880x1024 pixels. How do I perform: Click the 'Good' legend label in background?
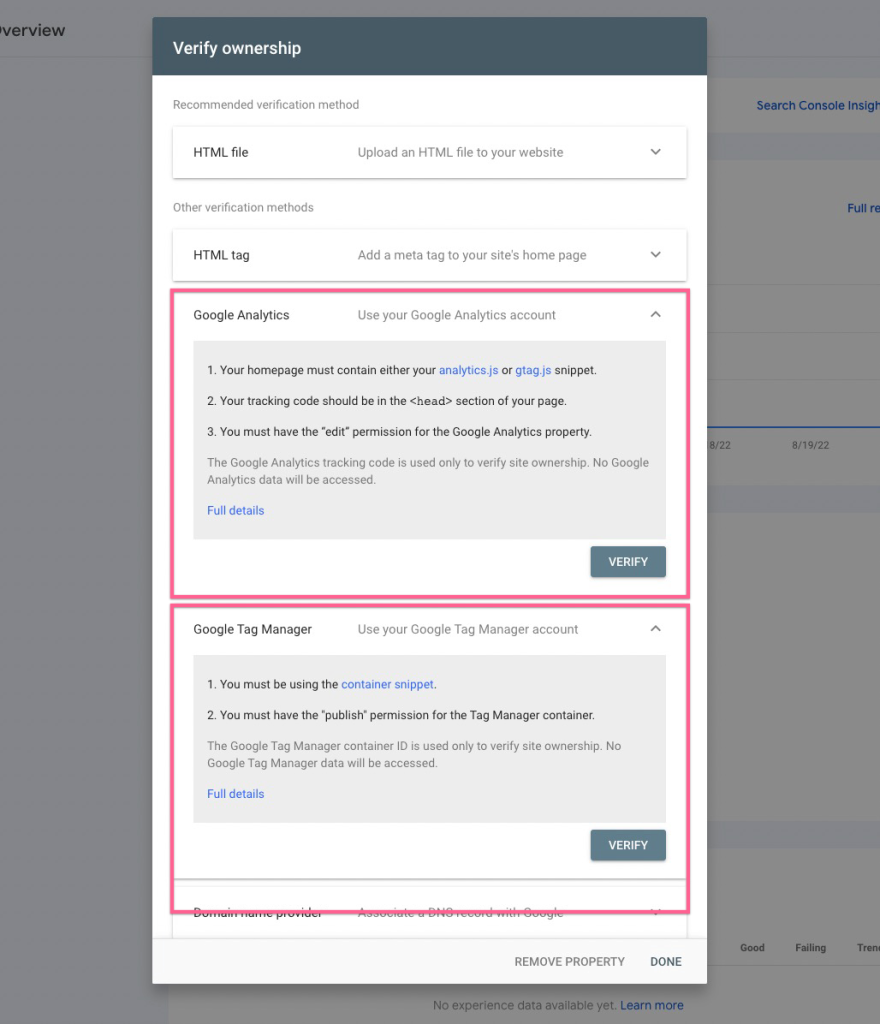(752, 947)
